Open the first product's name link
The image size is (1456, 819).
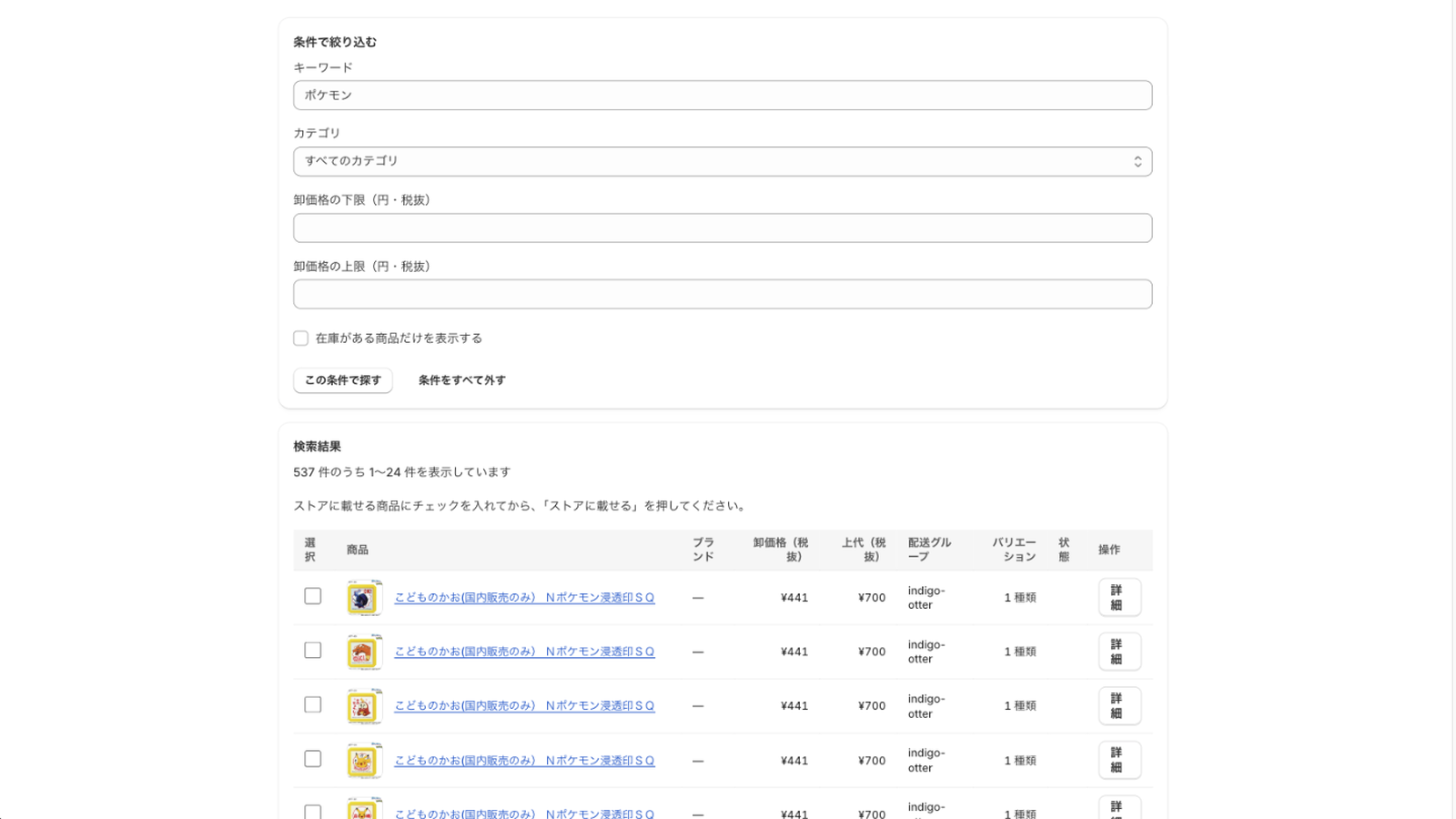[x=524, y=598]
